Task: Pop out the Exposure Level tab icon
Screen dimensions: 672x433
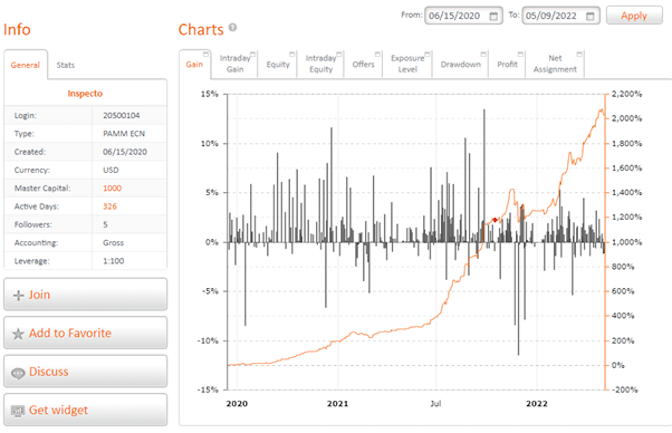Action: (x=428, y=54)
